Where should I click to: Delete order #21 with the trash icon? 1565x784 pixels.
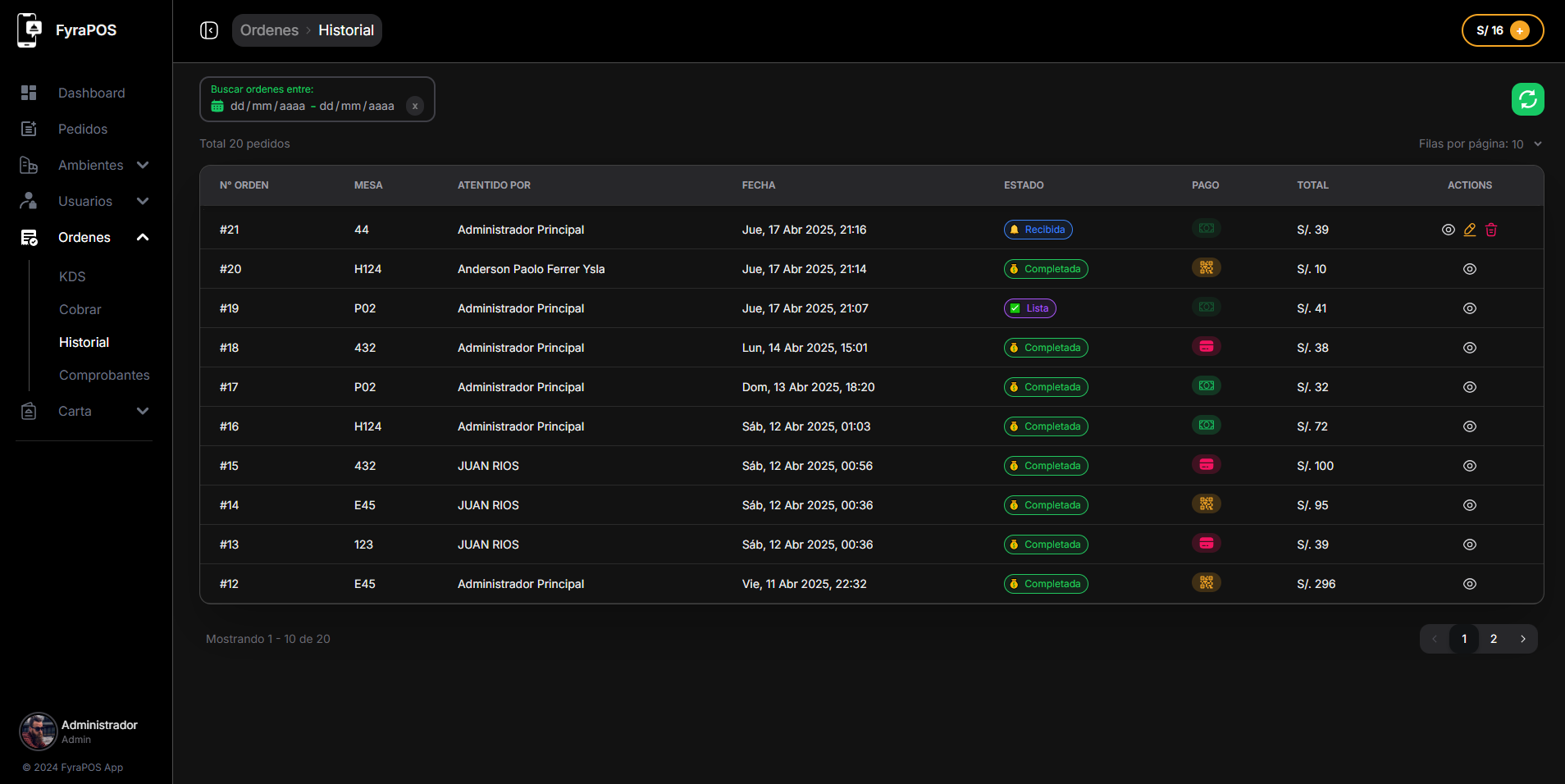[1491, 230]
